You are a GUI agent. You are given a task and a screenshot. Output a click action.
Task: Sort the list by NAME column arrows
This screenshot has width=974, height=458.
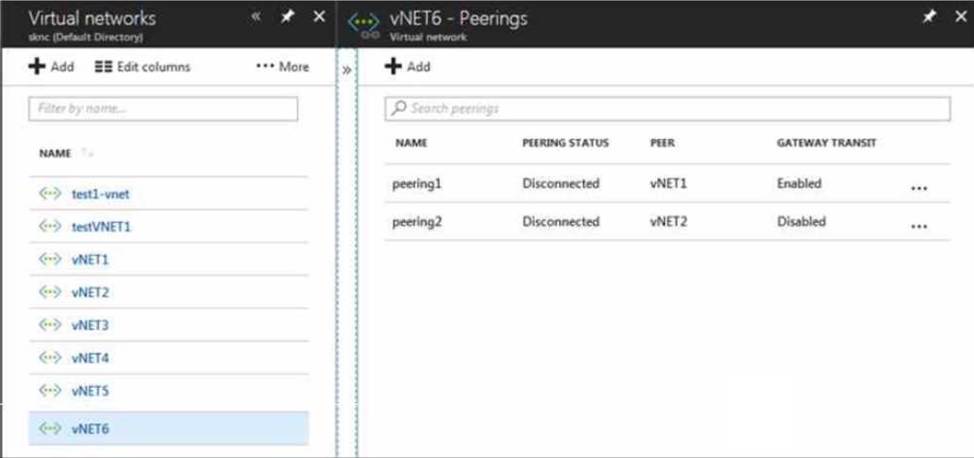[86, 153]
